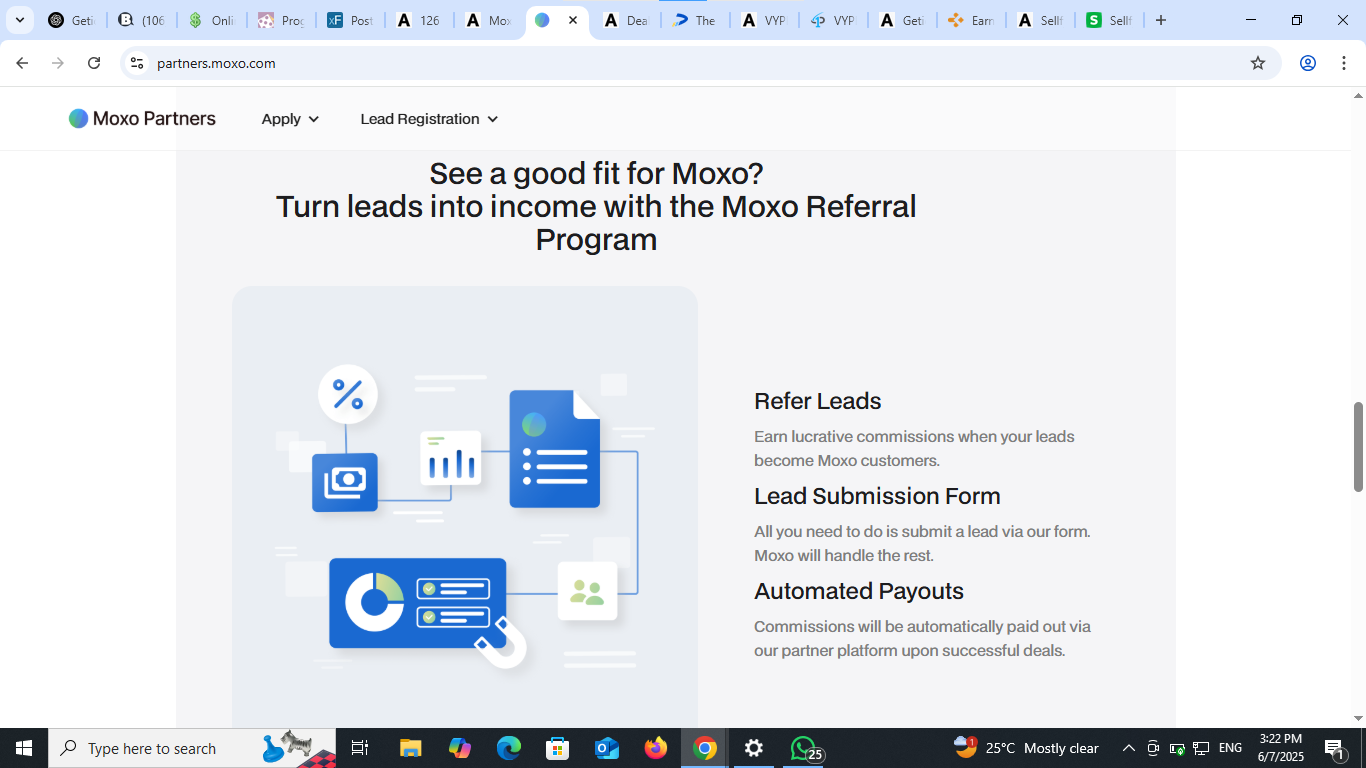Open the Chrome three-dot menu
Image resolution: width=1366 pixels, height=768 pixels.
1344,63
